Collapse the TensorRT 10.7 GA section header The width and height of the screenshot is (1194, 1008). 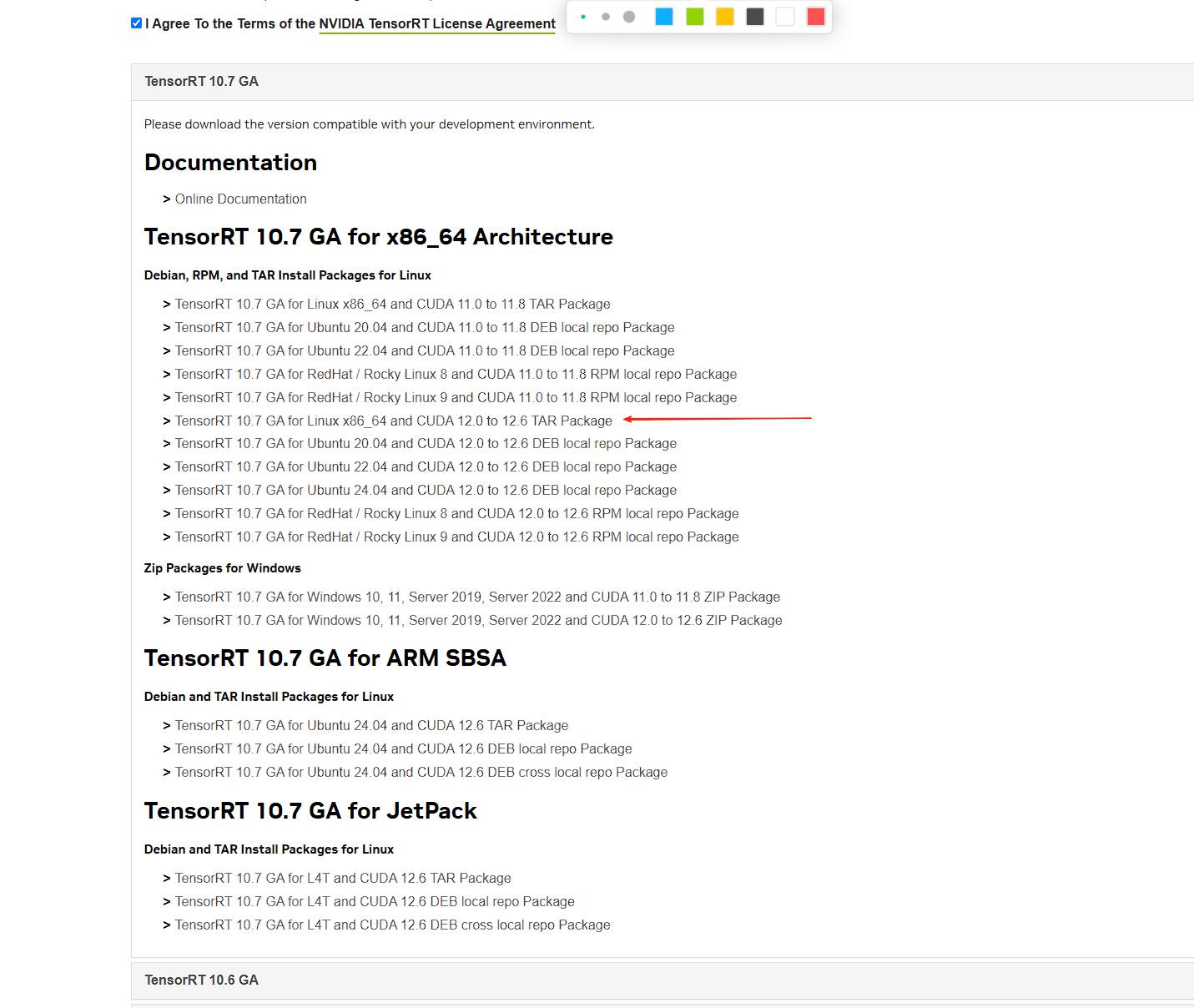(202, 82)
